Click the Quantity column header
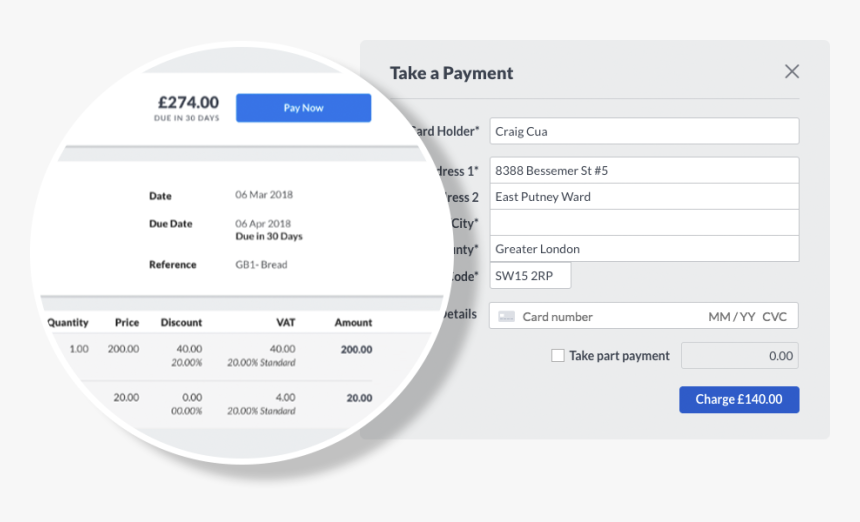The image size is (860, 522). tap(68, 322)
